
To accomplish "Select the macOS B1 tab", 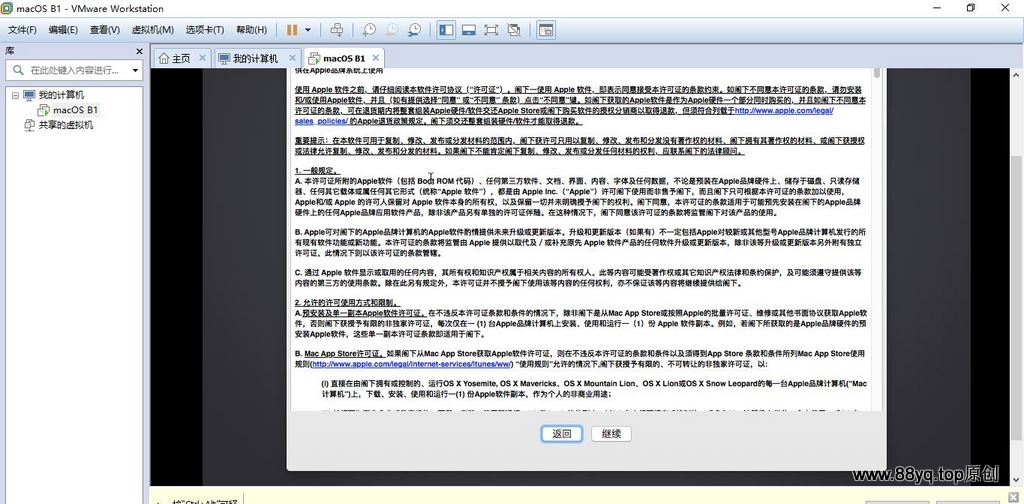I will (344, 58).
